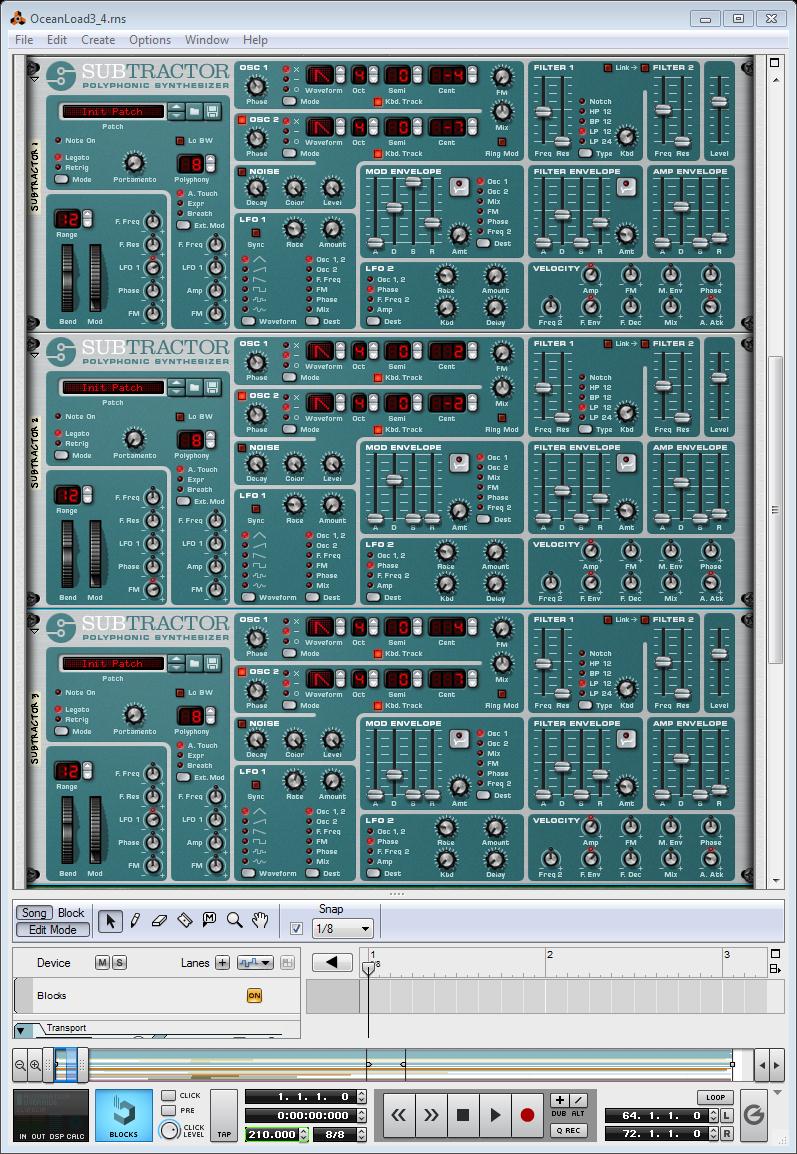Click the Blocks button in transport panel
Screen dimensions: 797x1154
coord(124,1114)
